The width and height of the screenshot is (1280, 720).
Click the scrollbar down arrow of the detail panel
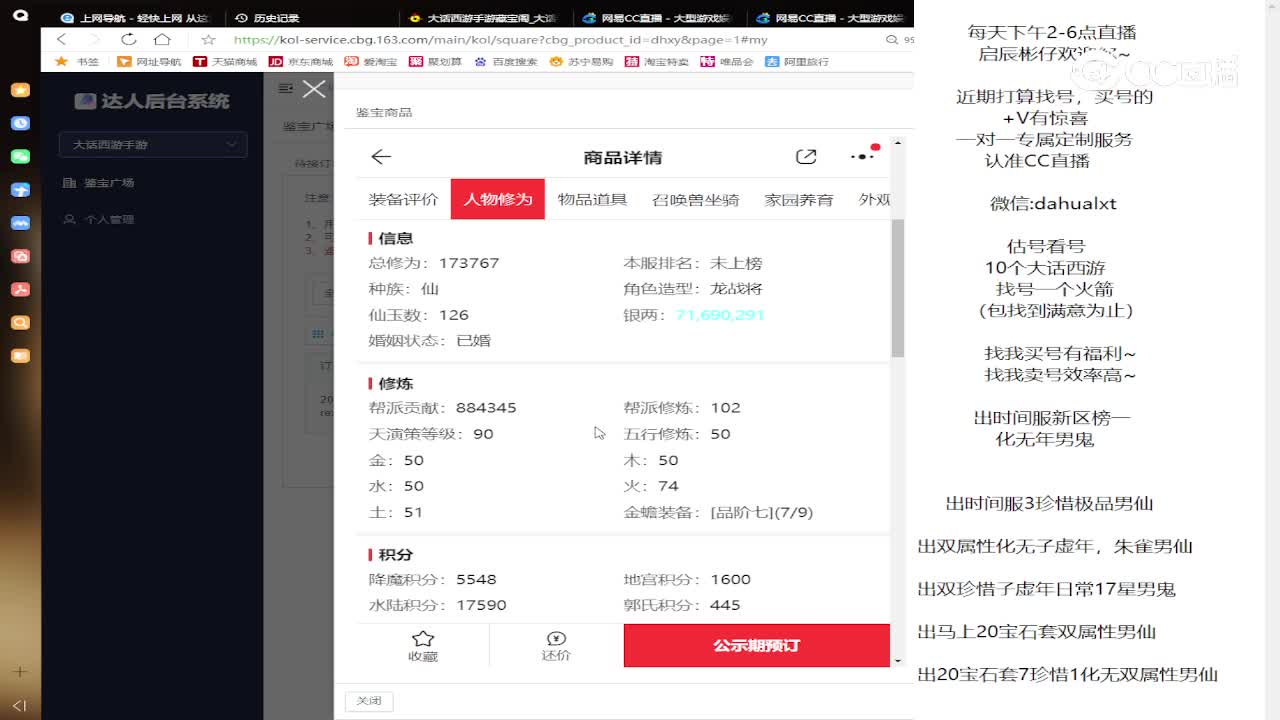click(898, 661)
